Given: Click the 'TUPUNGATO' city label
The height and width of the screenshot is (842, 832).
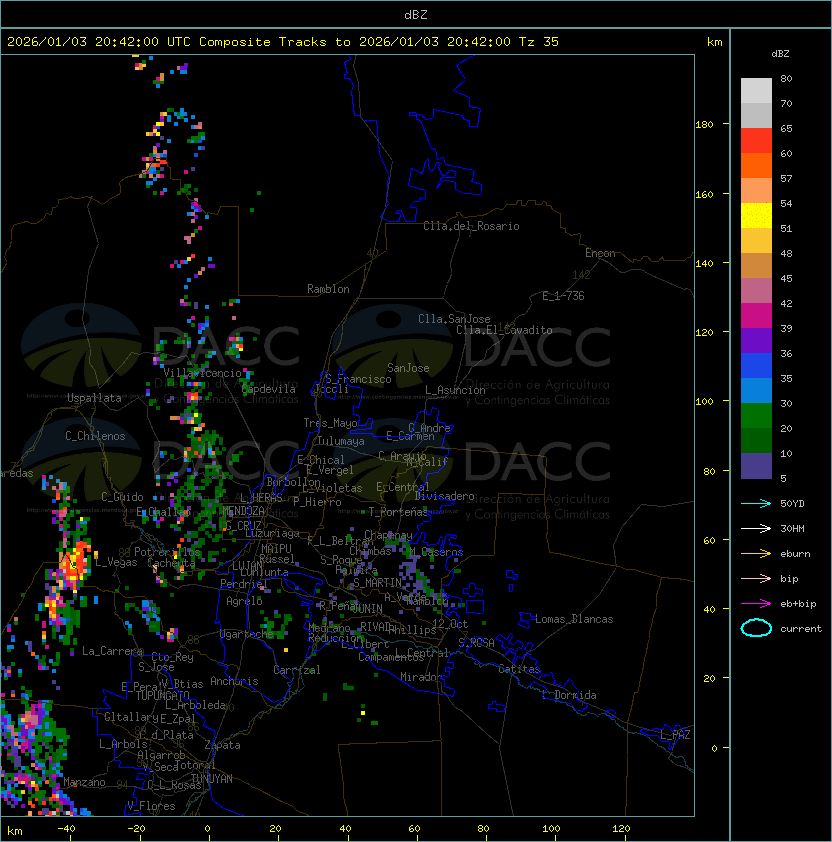Looking at the screenshot, I should click(162, 696).
